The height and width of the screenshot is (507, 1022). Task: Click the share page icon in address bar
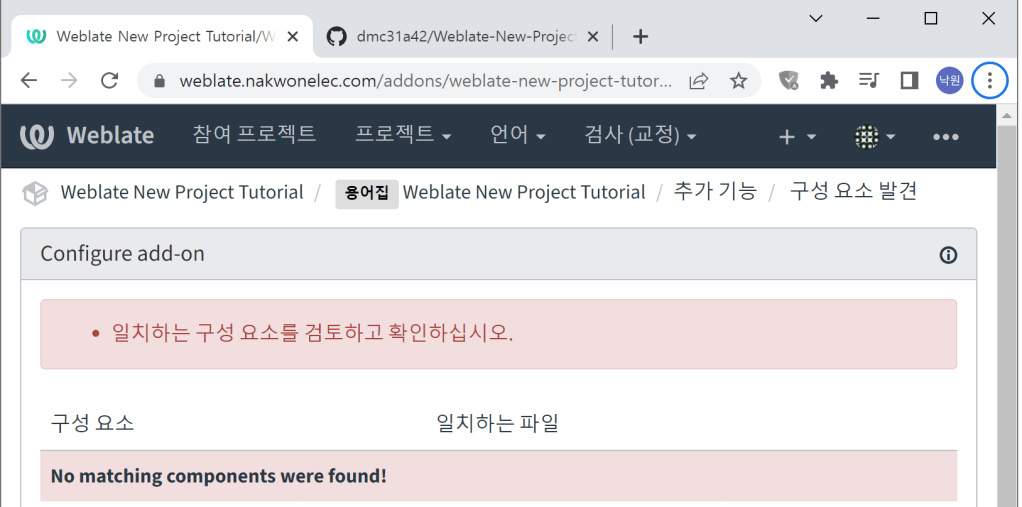[699, 81]
